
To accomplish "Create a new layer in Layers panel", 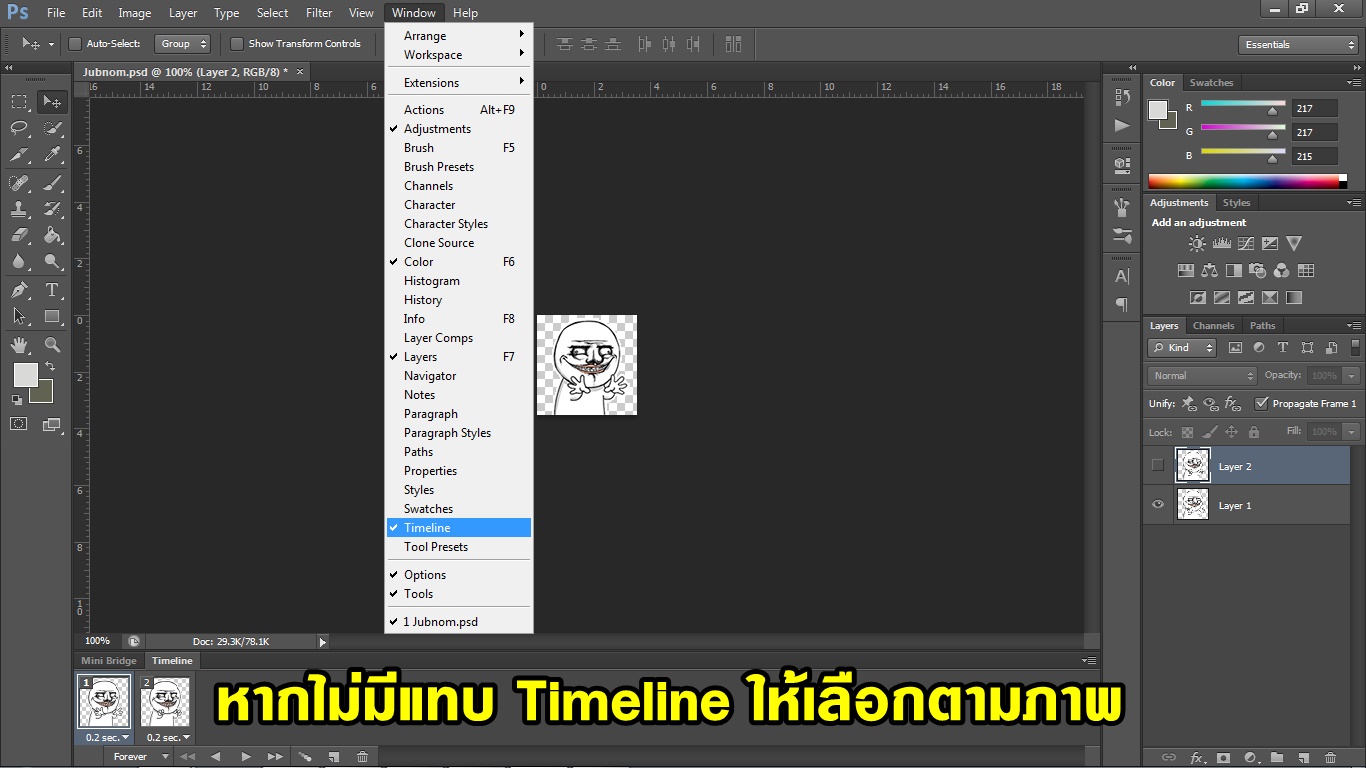I will pos(1304,757).
